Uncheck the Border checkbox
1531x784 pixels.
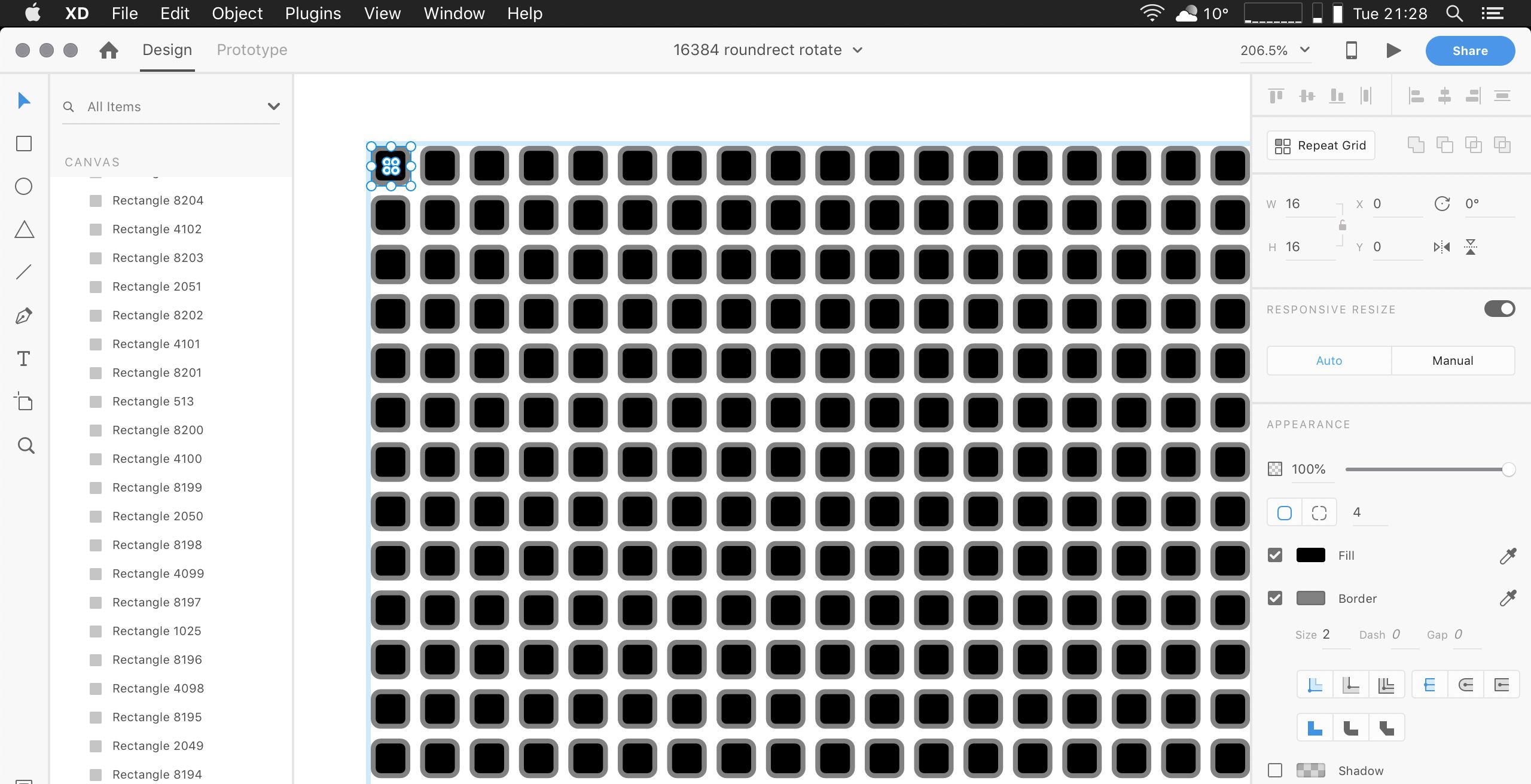coord(1276,598)
